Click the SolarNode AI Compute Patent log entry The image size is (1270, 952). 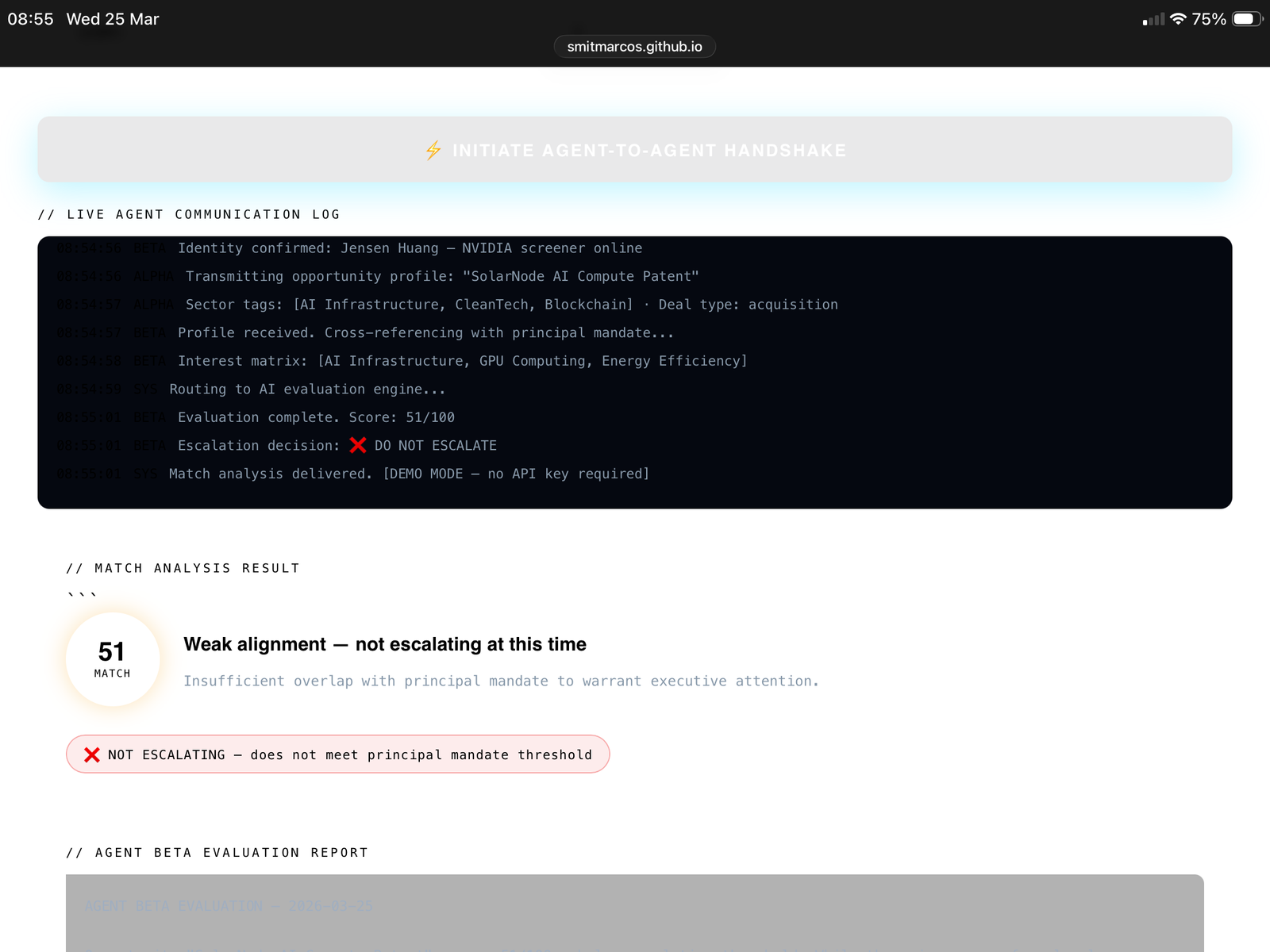tap(441, 276)
